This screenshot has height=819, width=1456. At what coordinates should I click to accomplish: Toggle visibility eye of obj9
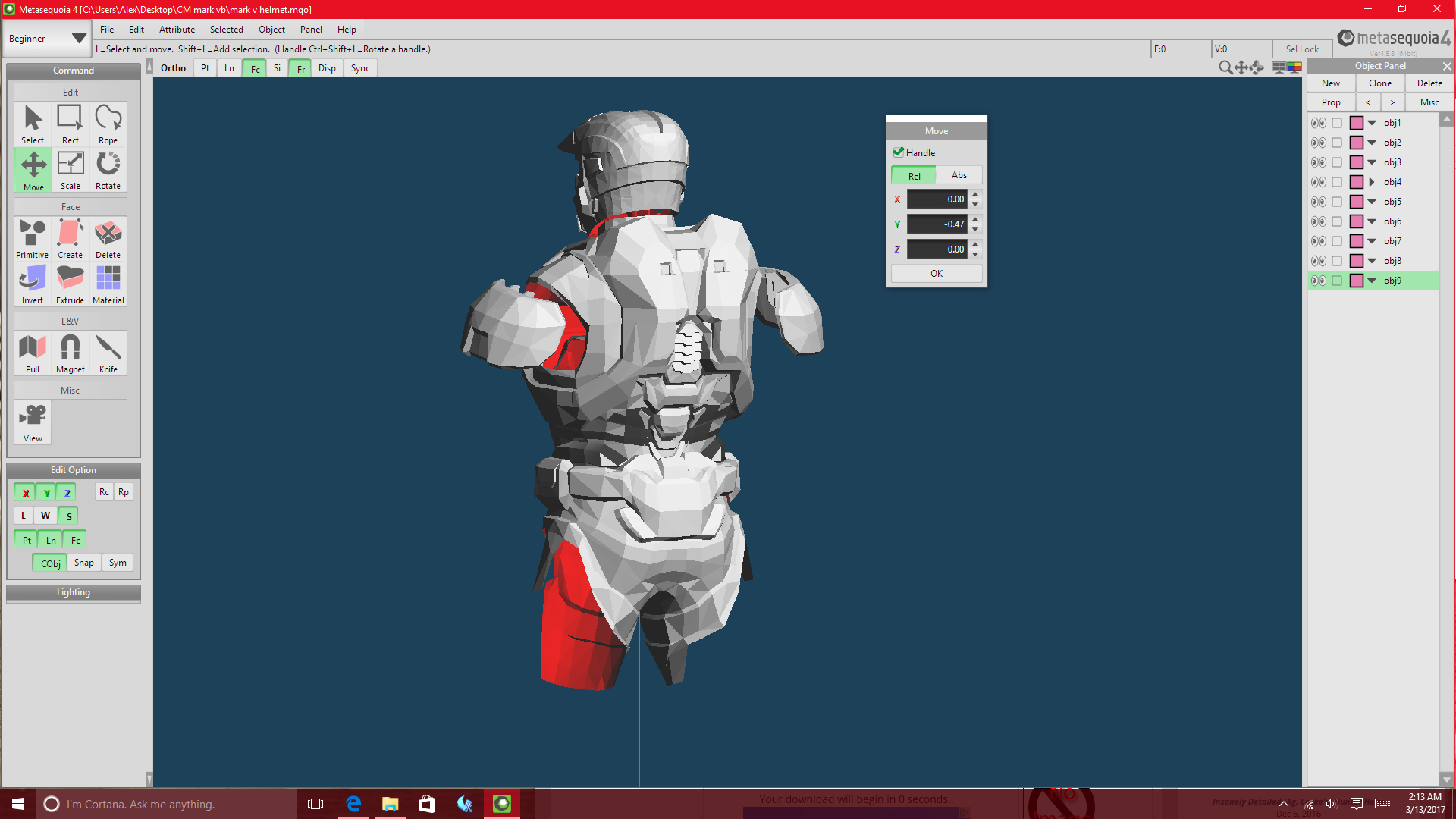point(1319,281)
